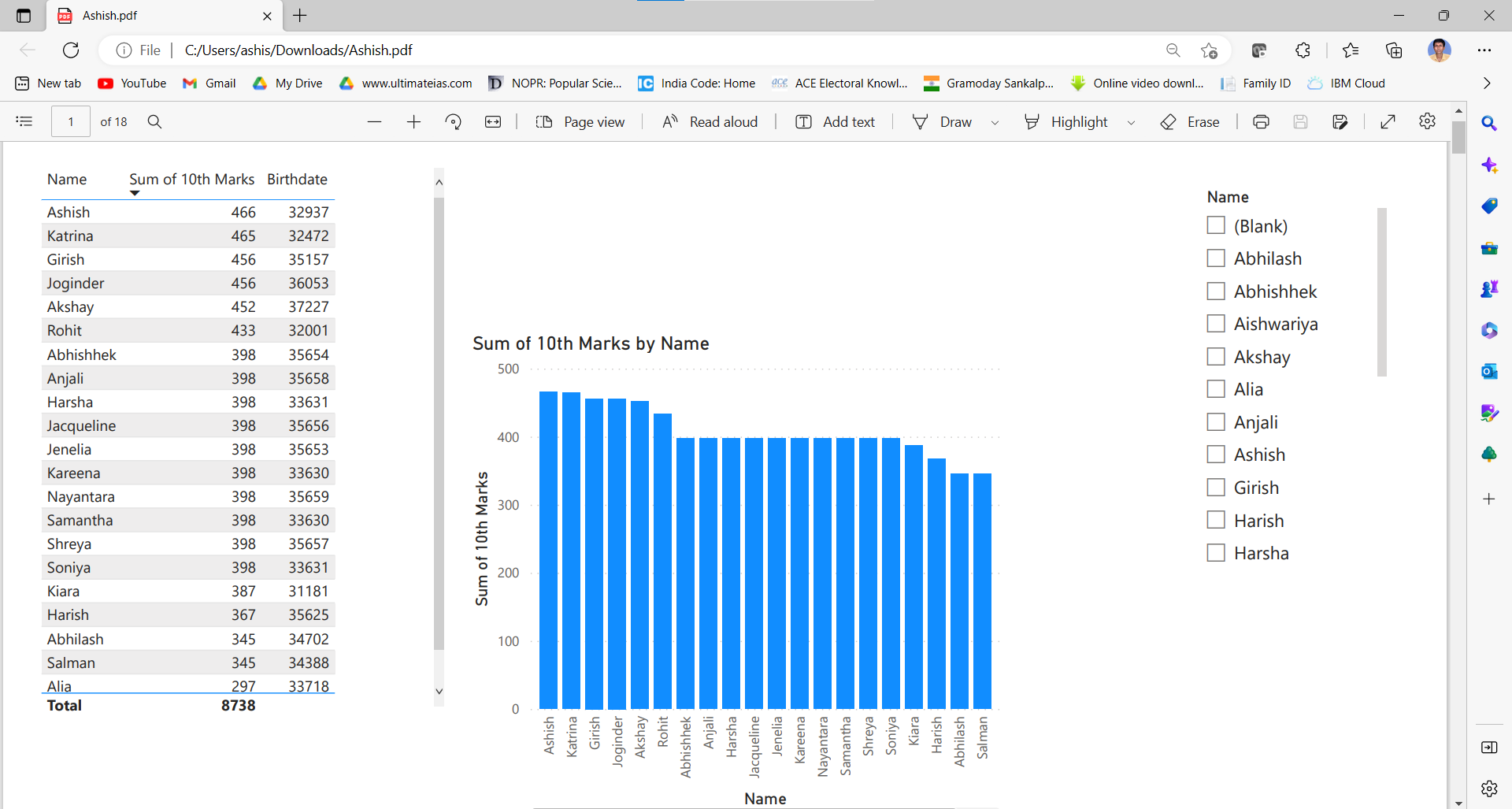Open the PDF table of contents icon
The height and width of the screenshot is (809, 1512).
tap(24, 121)
